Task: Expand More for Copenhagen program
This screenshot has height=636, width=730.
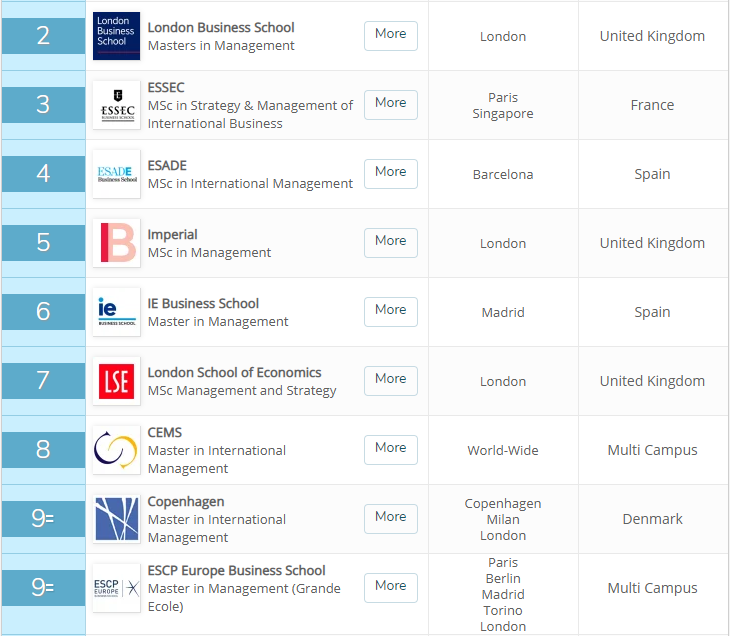Action: 391,519
